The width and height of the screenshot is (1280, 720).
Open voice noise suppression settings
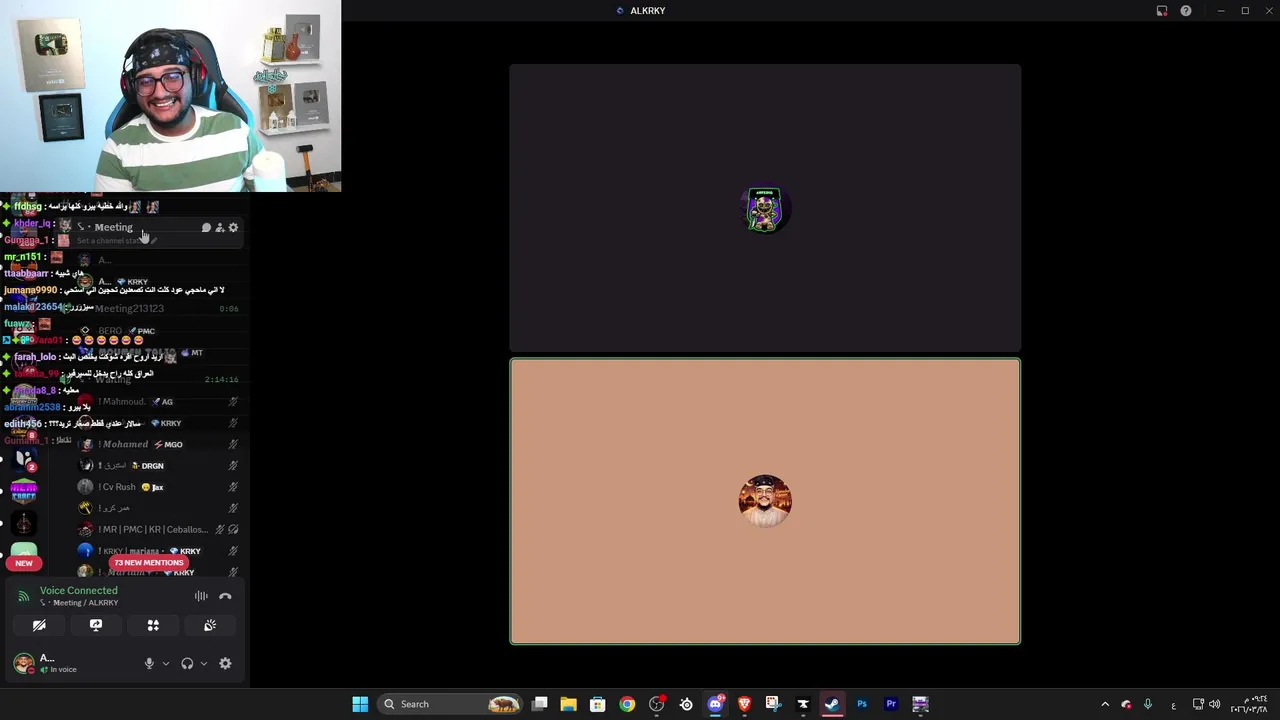click(x=201, y=596)
